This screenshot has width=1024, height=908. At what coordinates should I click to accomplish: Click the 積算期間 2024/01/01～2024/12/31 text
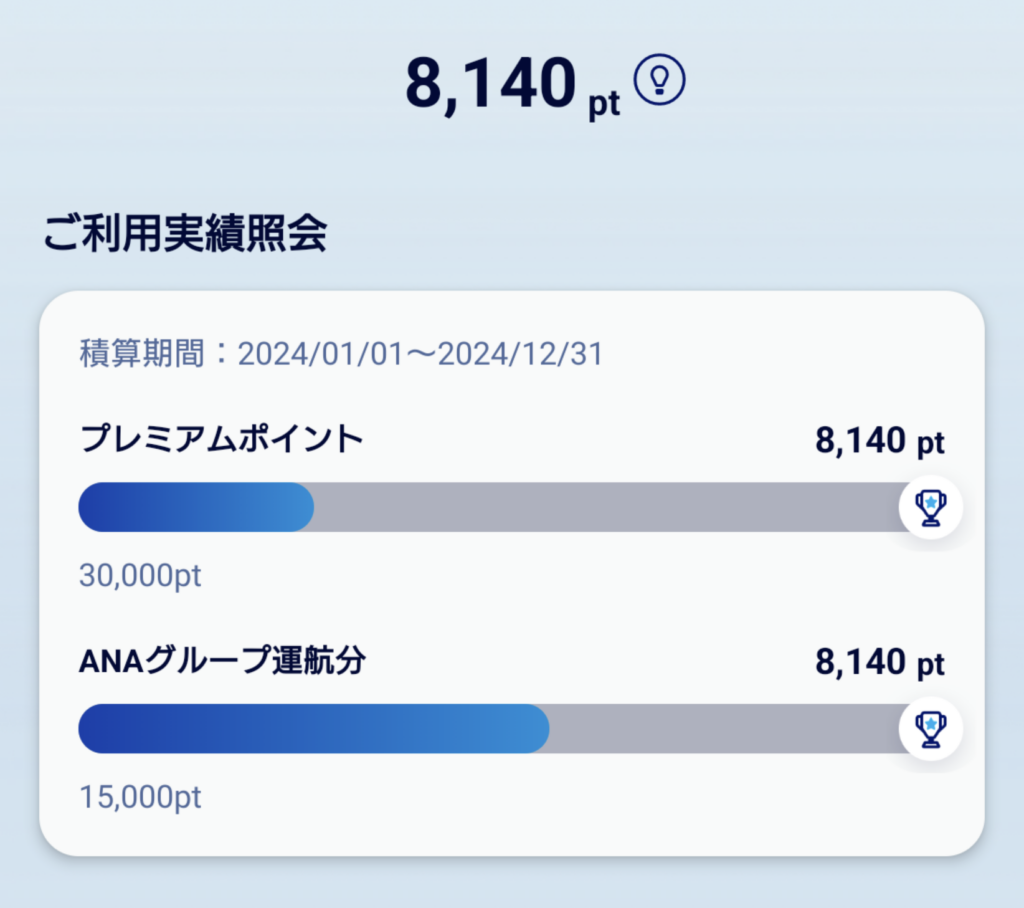click(x=341, y=353)
